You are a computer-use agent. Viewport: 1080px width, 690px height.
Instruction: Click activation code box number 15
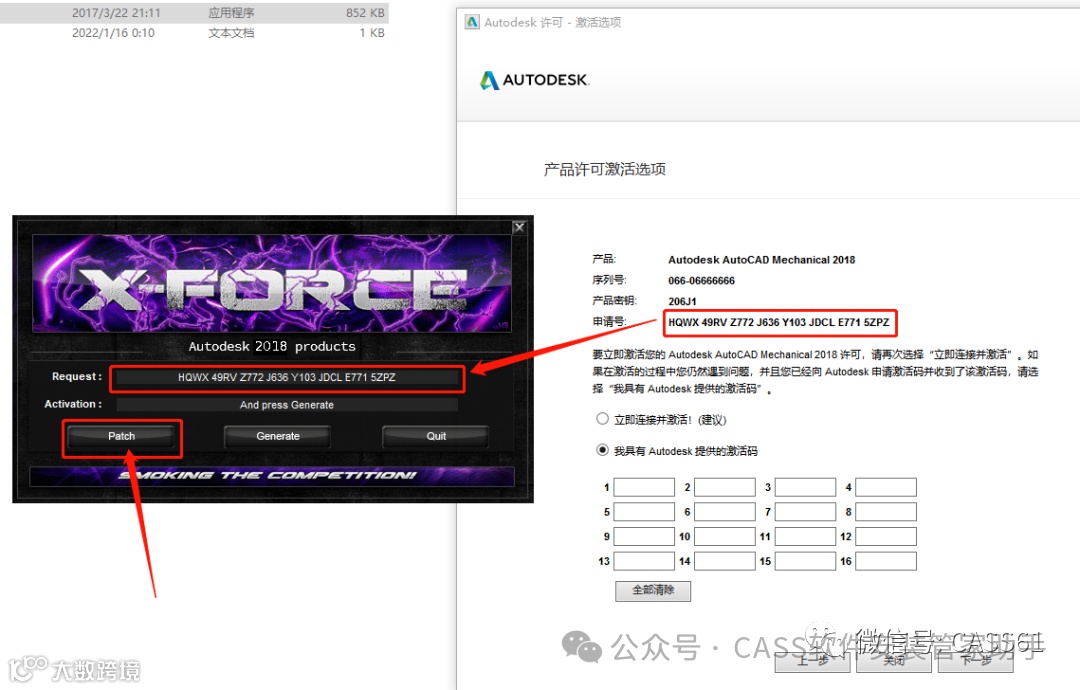[805, 561]
